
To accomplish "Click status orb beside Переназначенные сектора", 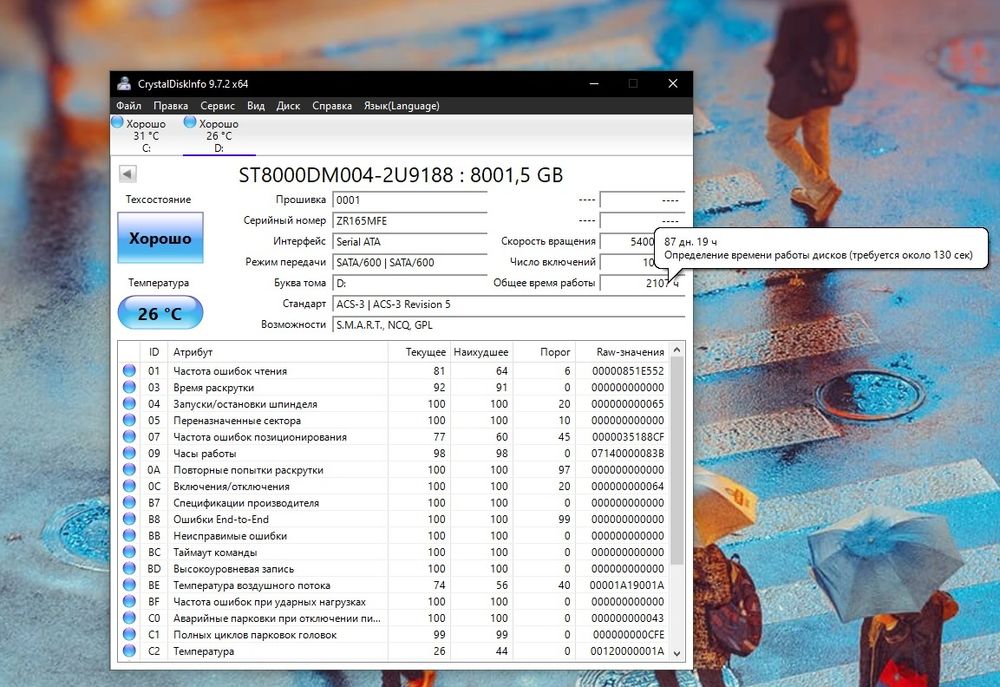I will click(x=129, y=420).
